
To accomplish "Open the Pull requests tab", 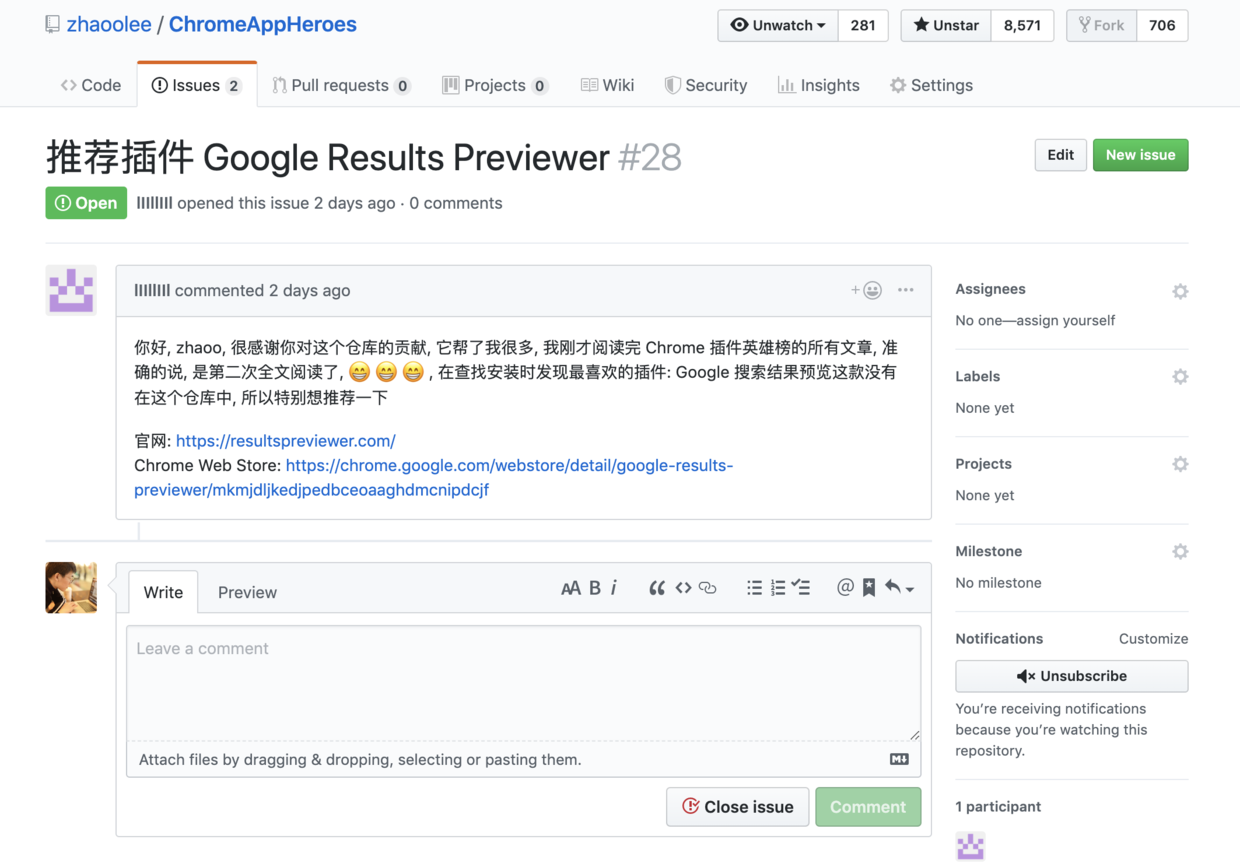I will 341,85.
